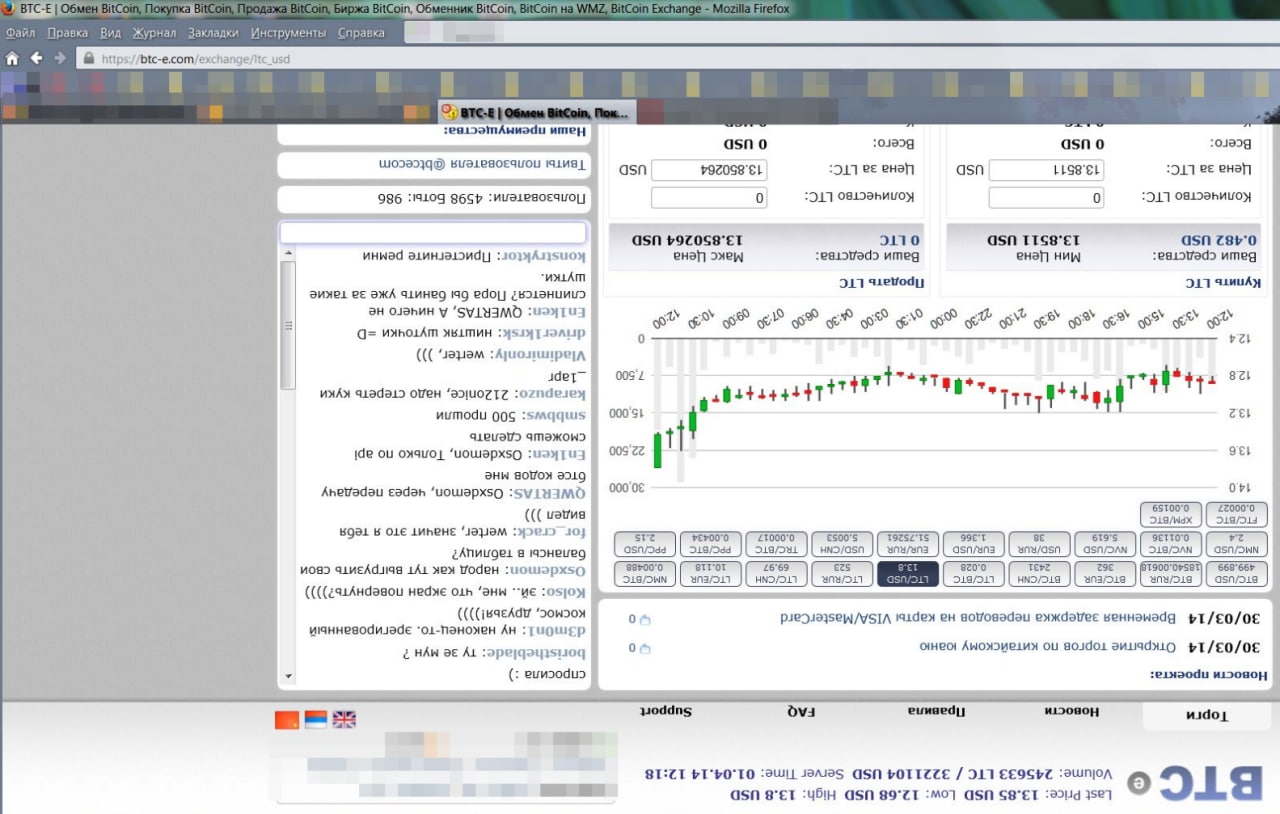Click the chat scrollbar arrow next to 'спросила'
Screen dimensions: 1280x814
288,676
